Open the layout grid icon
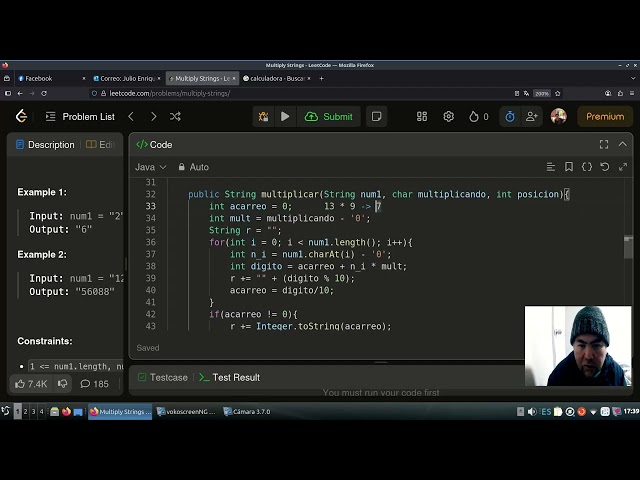The height and width of the screenshot is (480, 640). pyautogui.click(x=422, y=117)
